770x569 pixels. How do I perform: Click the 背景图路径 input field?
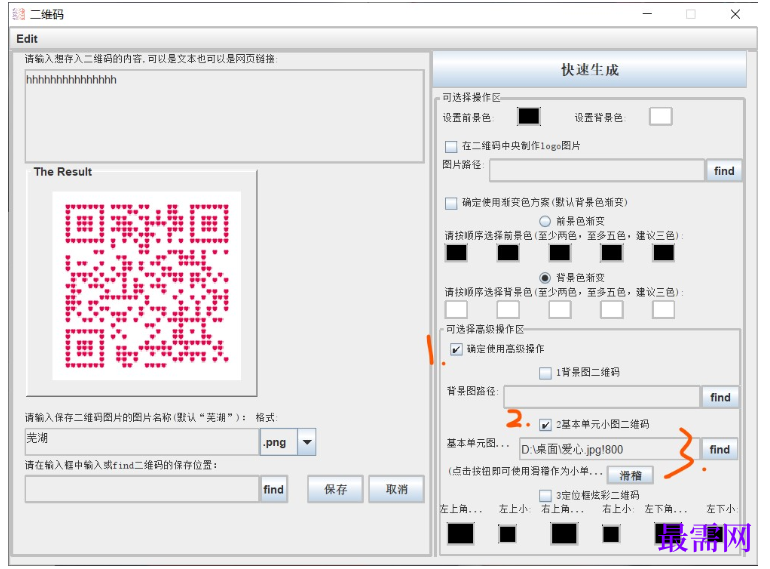coord(602,397)
